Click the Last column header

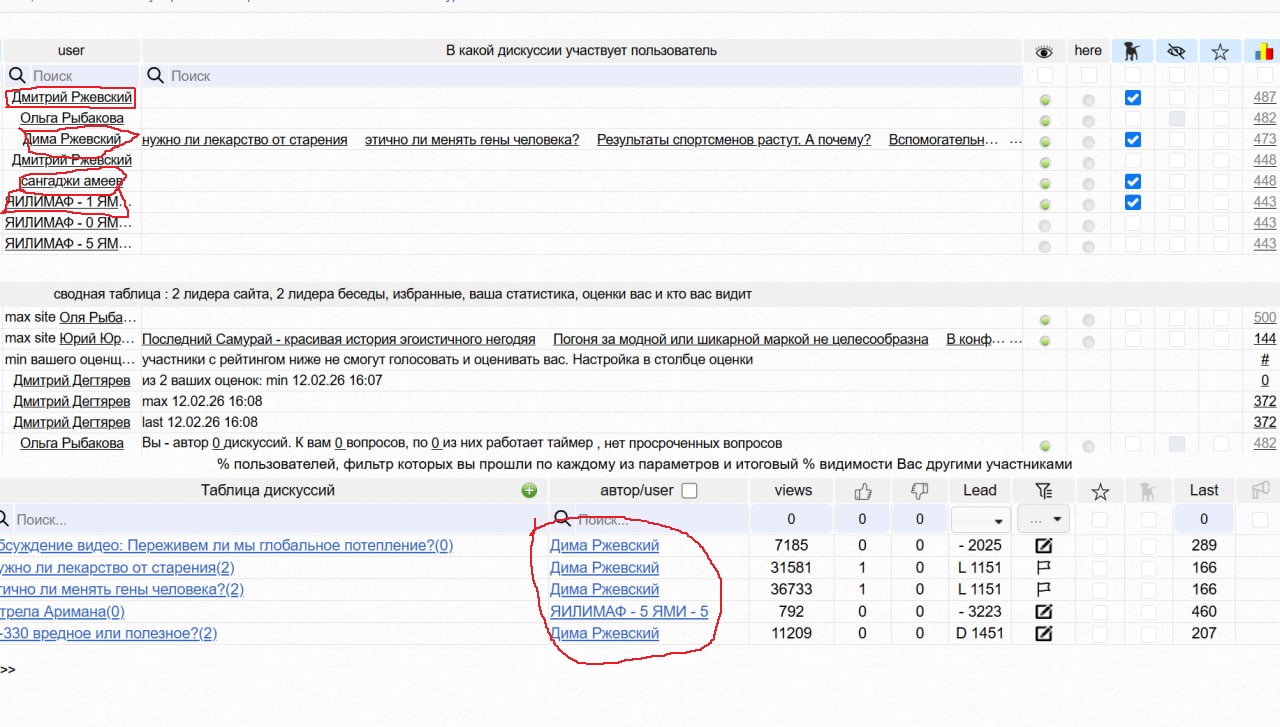coord(1203,490)
